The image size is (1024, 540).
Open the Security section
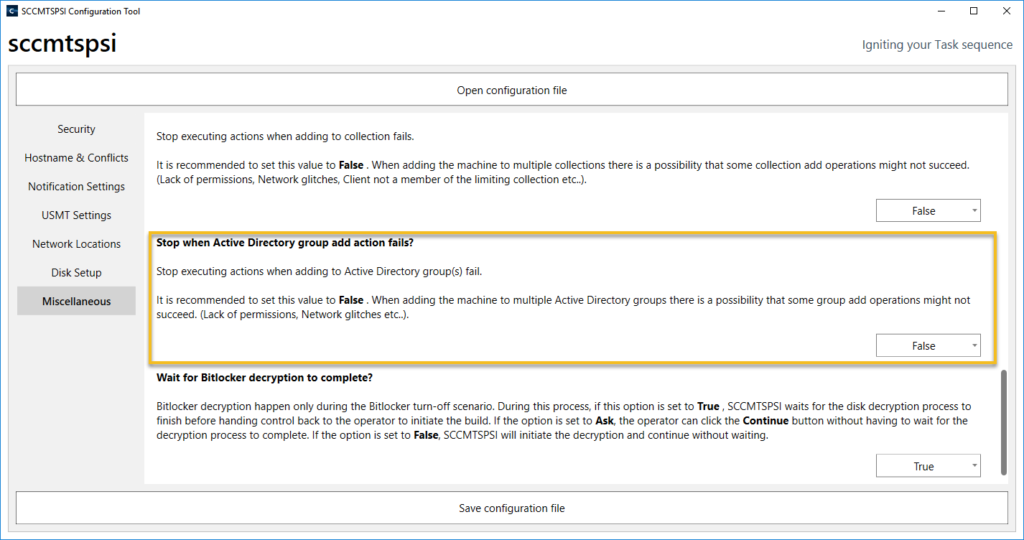pos(76,129)
